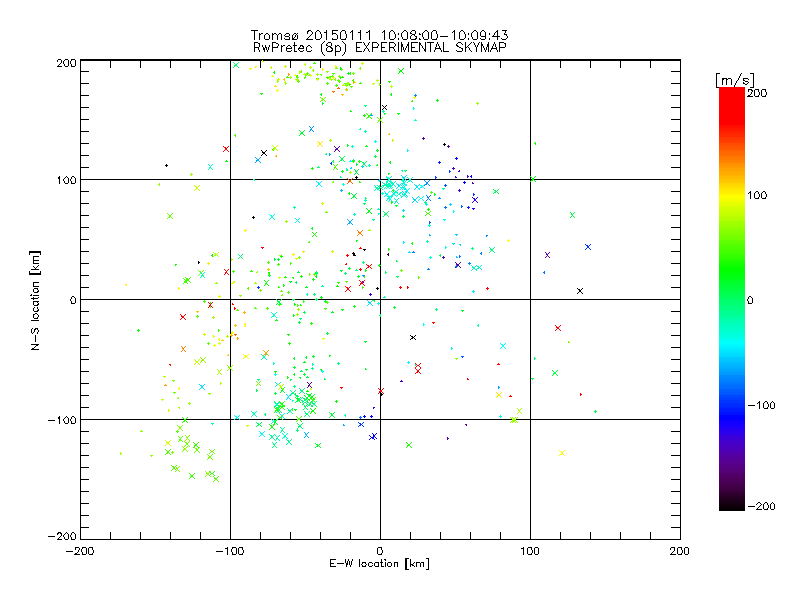Click the 'N-S location [km]' axis label
800x600 pixels.
pyautogui.click(x=35, y=300)
